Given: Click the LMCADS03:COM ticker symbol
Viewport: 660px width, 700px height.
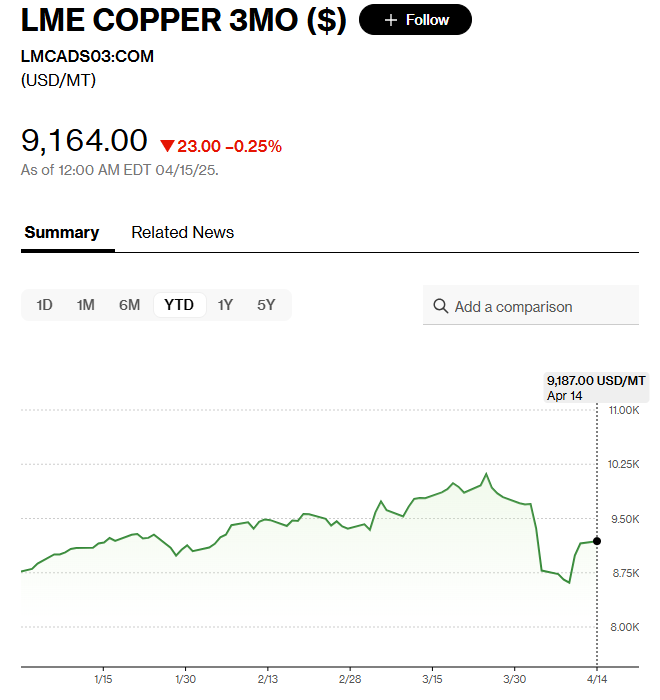Looking at the screenshot, I should (x=88, y=56).
